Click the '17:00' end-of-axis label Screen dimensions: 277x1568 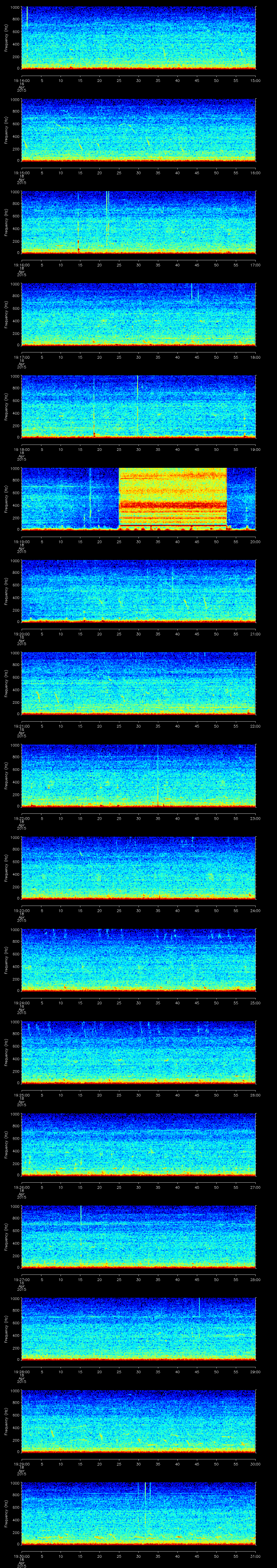[x=256, y=264]
